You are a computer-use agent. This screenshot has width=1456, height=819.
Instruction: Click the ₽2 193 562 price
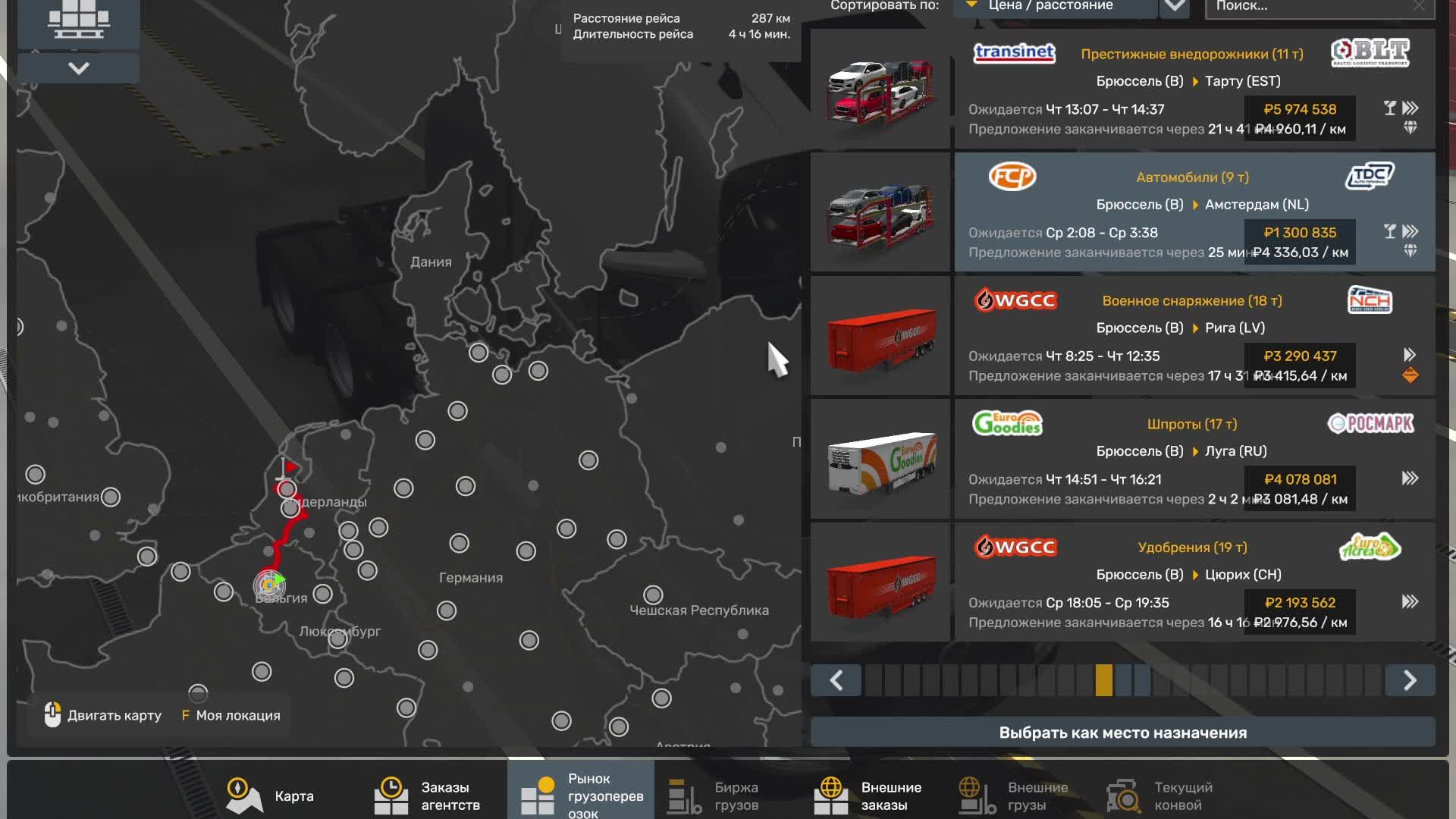[x=1300, y=603]
